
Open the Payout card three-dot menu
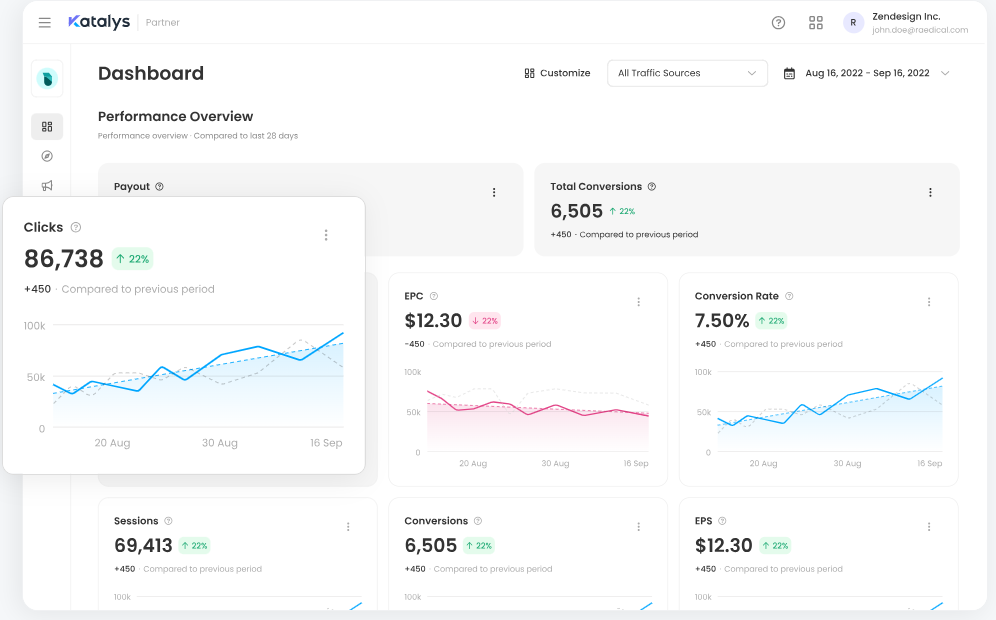point(494,192)
